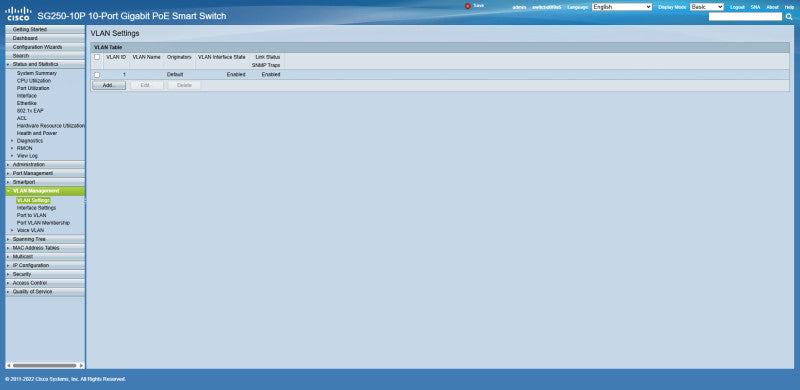Click the Delete button

pos(184,85)
